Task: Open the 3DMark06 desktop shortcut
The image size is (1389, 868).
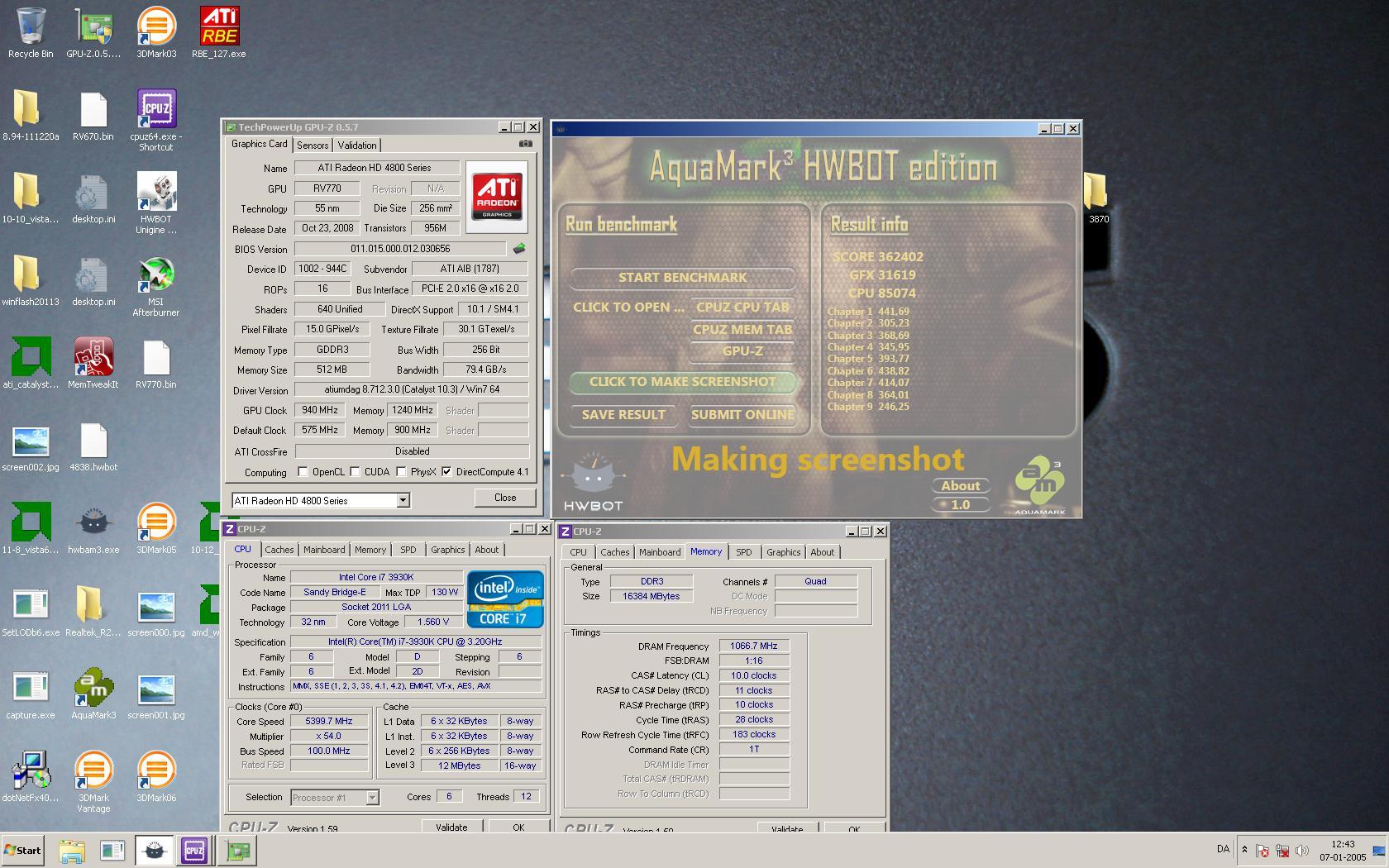Action: click(x=156, y=777)
